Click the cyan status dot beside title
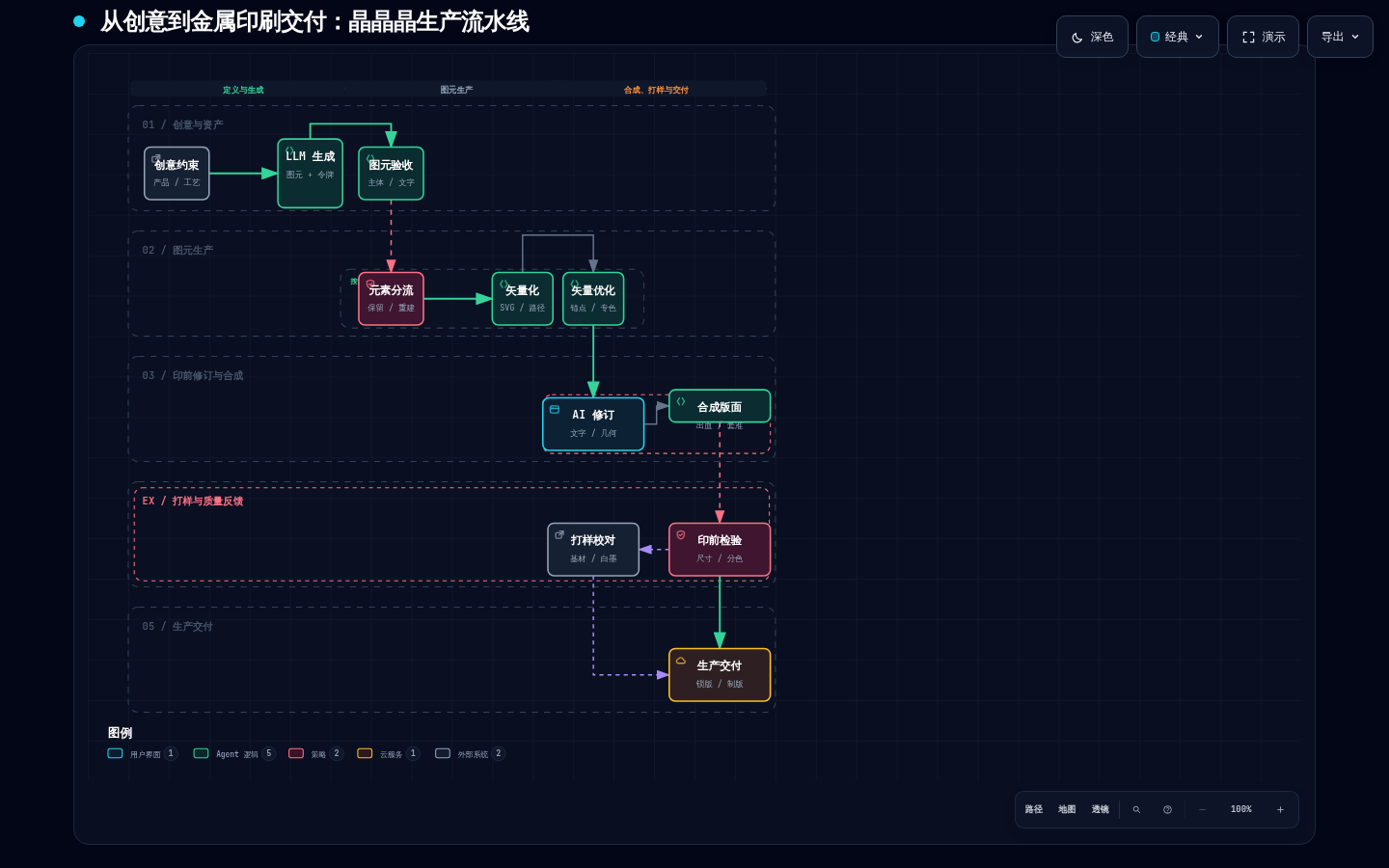1389x868 pixels. point(79,21)
